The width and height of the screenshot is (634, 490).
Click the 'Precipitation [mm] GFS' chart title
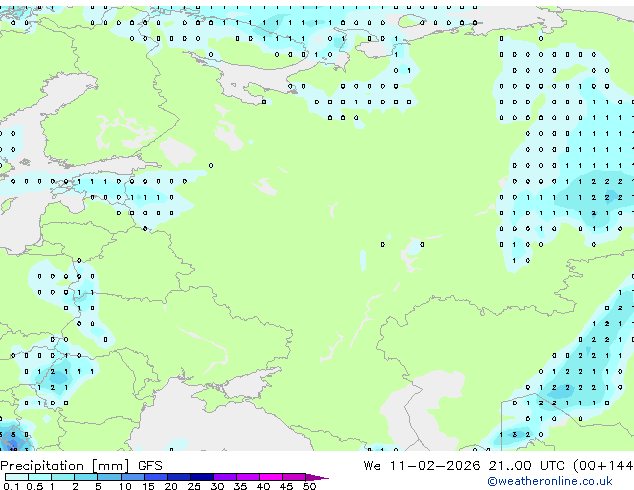(x=81, y=466)
